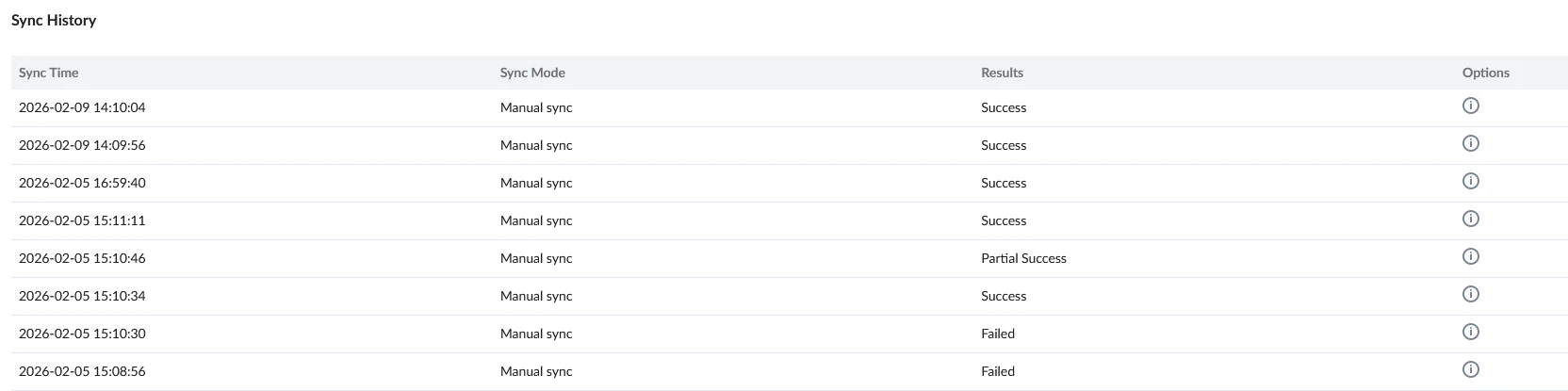1568x391 pixels.
Task: Click the Sync Mode column header
Action: (532, 73)
